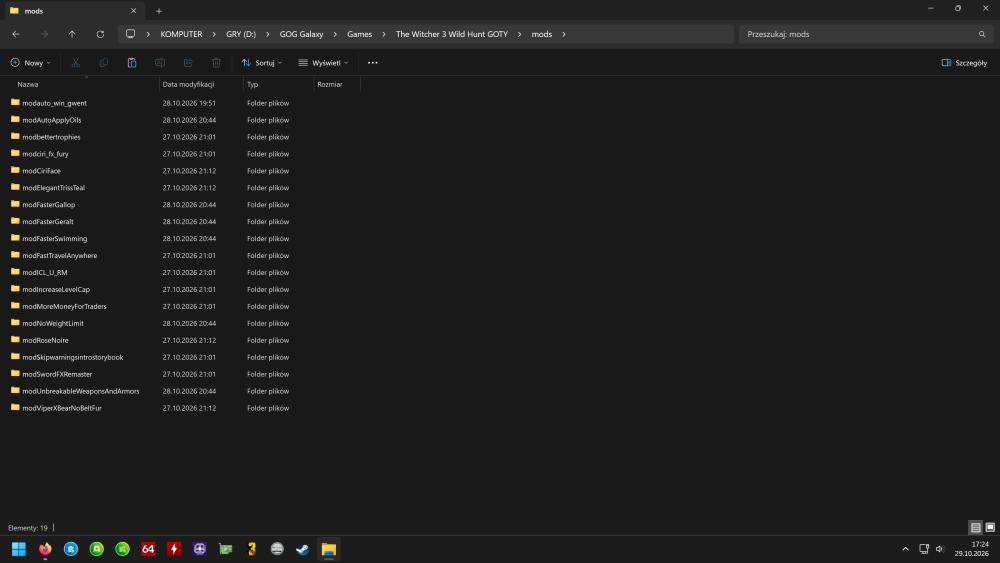Navigate to GRY (D:) breadcrumb

[240, 34]
